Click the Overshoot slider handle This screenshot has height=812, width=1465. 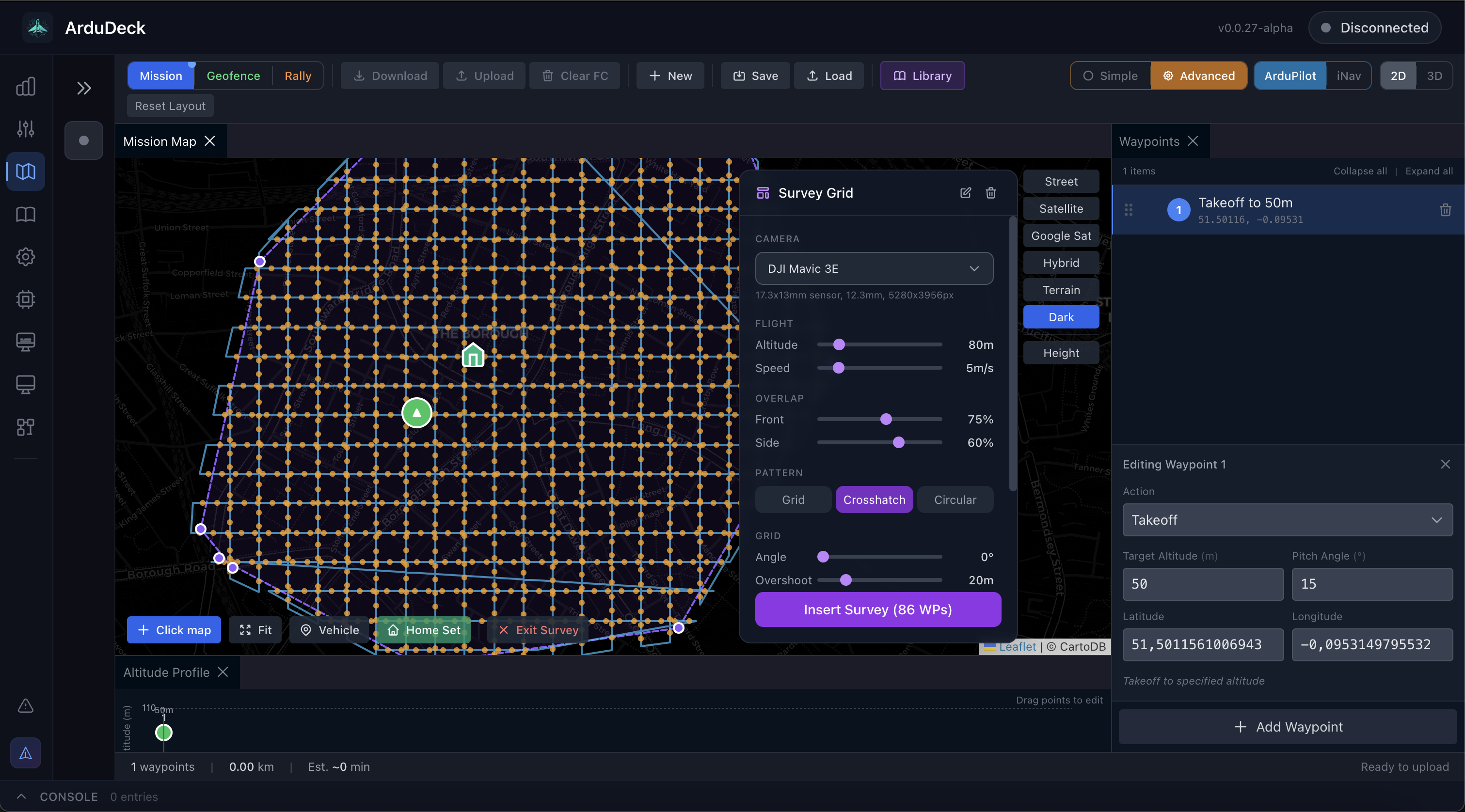click(845, 579)
